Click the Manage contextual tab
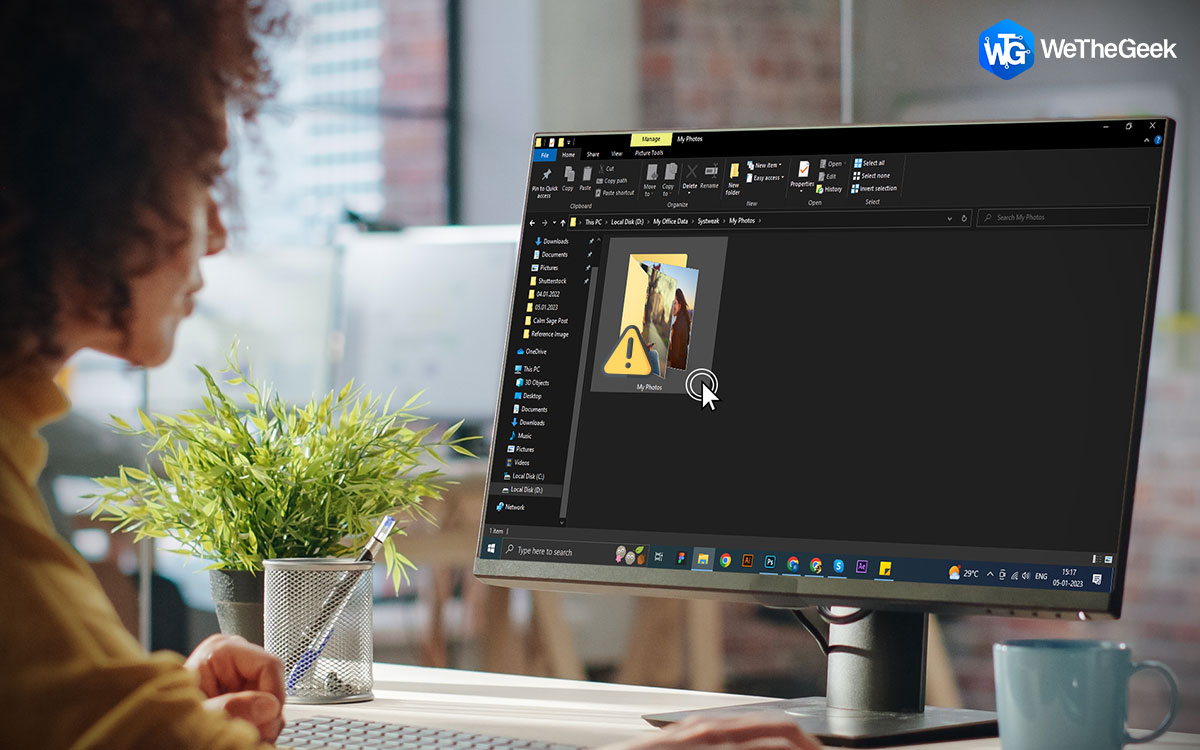1200x750 pixels. (651, 140)
